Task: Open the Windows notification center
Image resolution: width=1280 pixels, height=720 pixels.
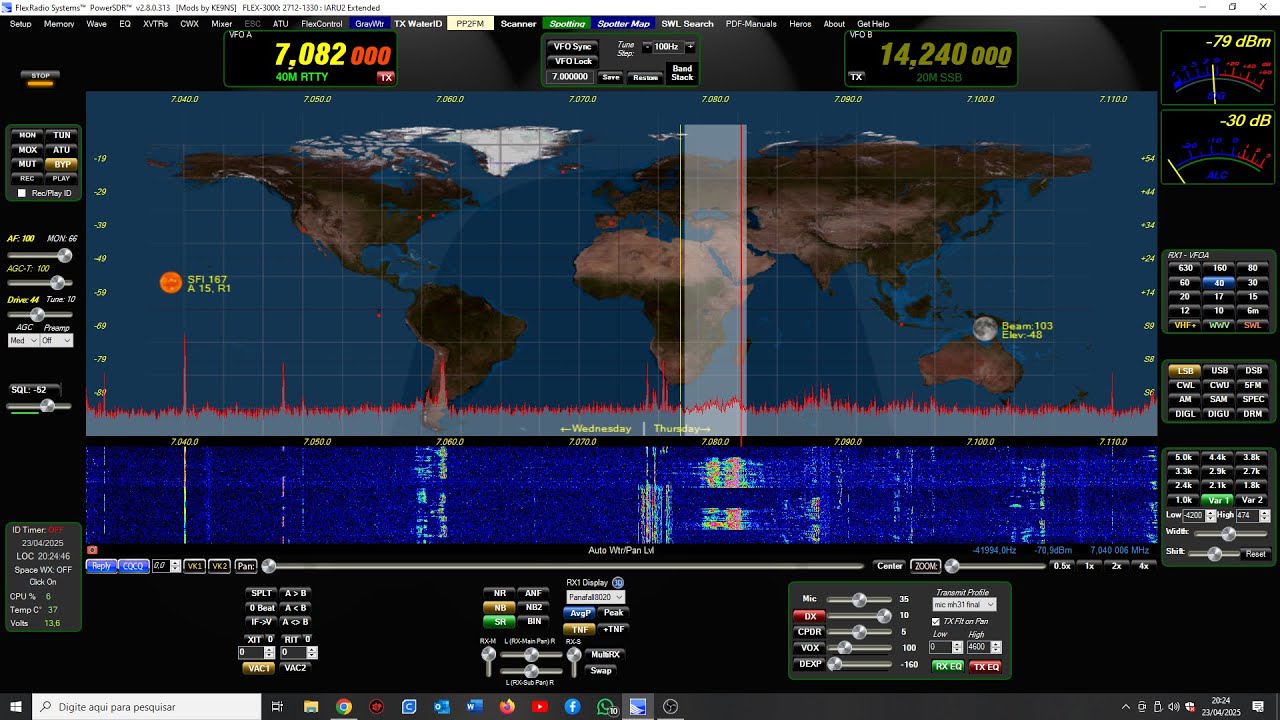Action: (1258, 707)
